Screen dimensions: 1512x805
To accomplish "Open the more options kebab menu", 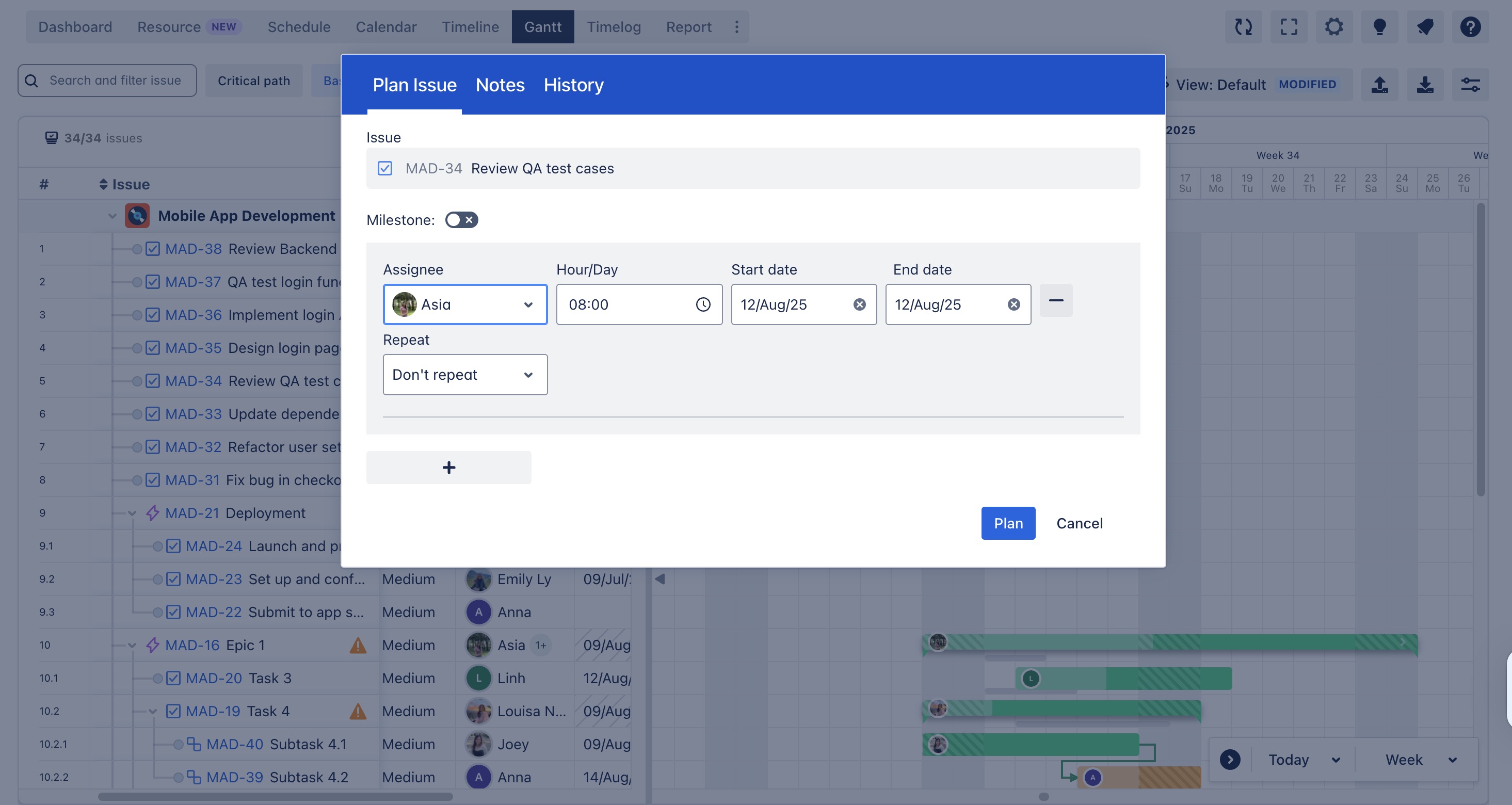I will coord(736,26).
